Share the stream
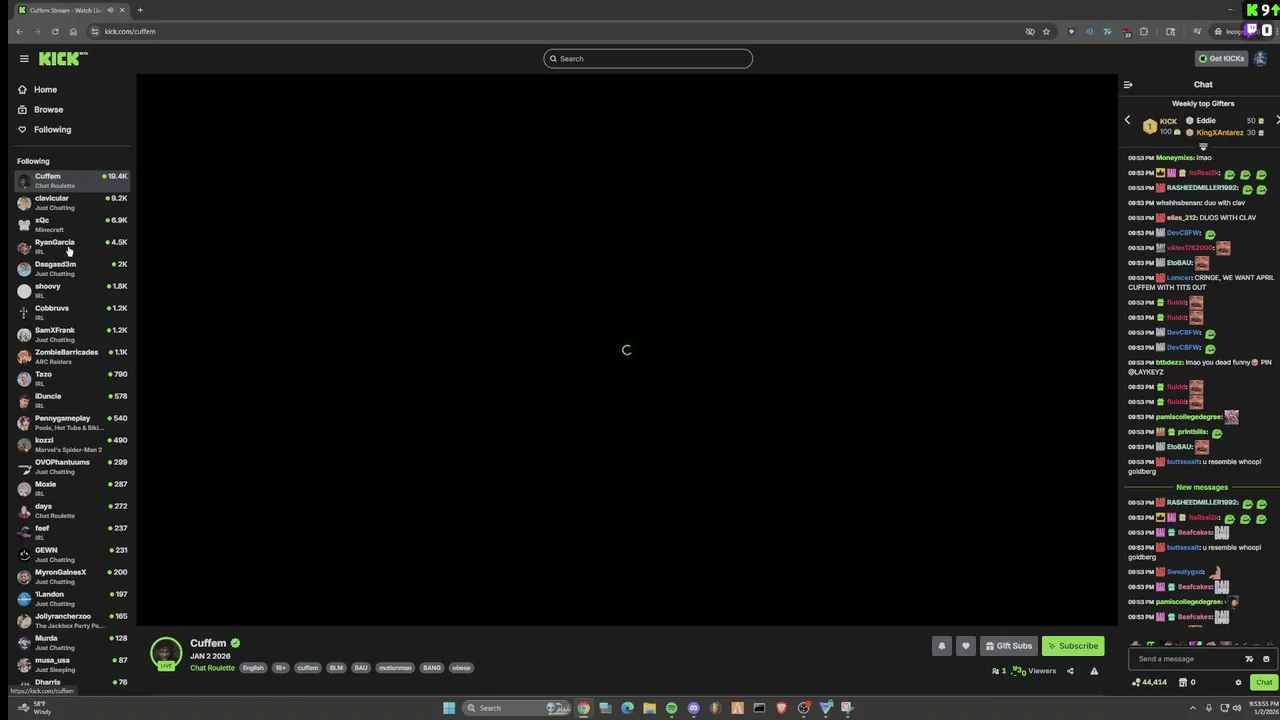The width and height of the screenshot is (1280, 720). click(x=1070, y=671)
